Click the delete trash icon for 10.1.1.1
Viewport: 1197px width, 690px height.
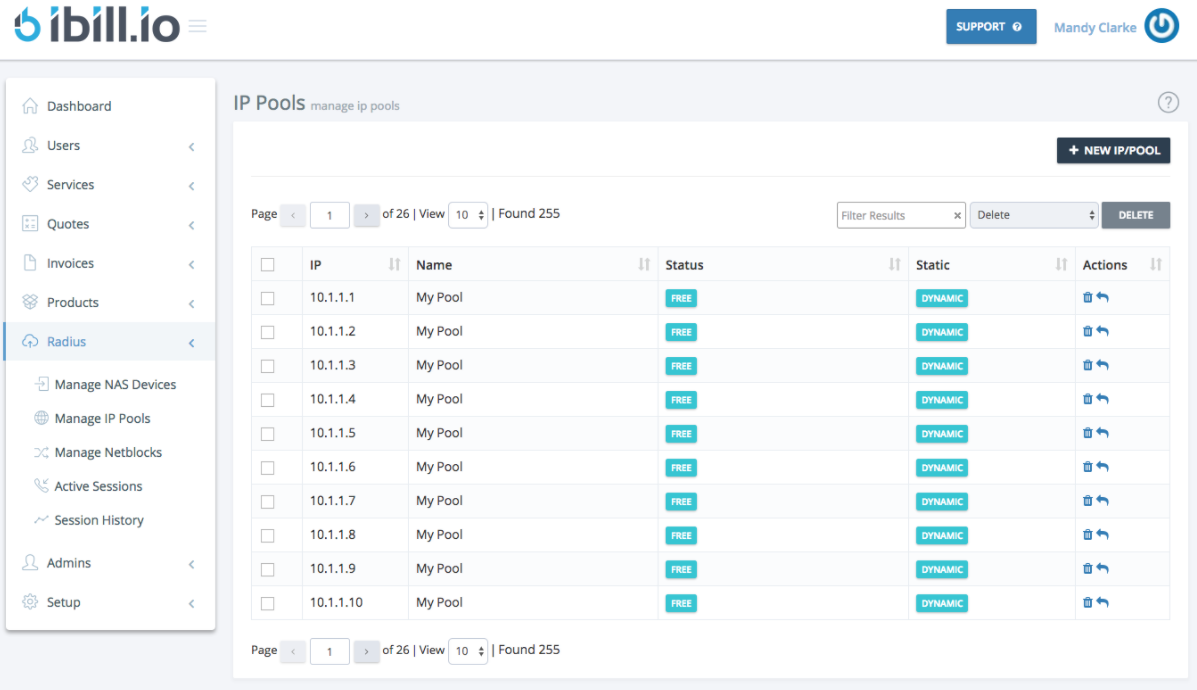pos(1088,297)
